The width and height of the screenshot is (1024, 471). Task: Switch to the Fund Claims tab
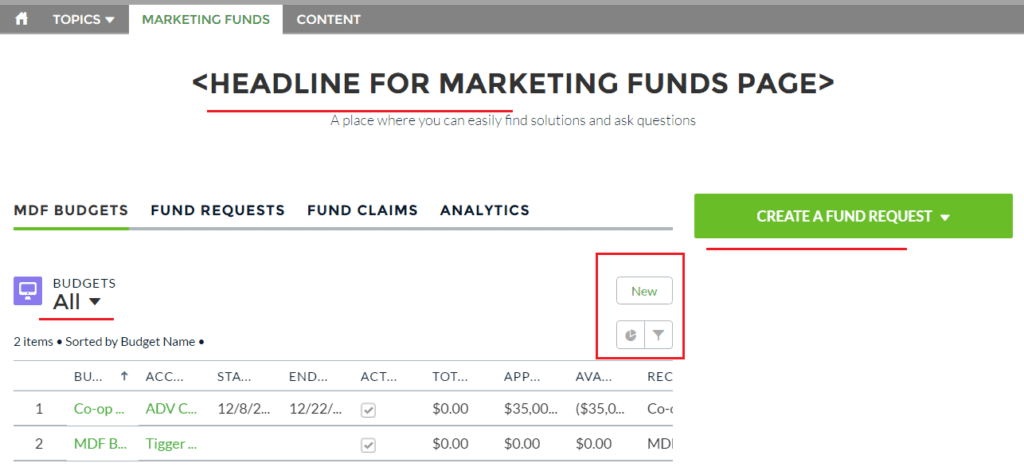click(362, 210)
